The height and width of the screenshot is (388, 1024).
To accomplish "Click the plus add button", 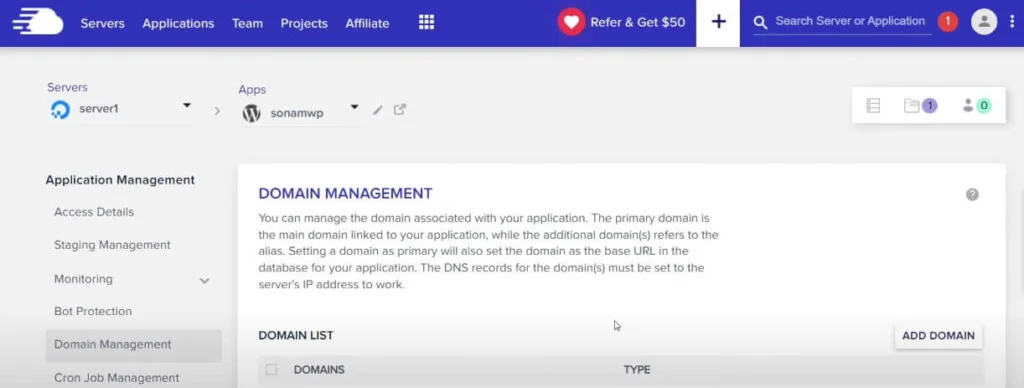I will 718,22.
